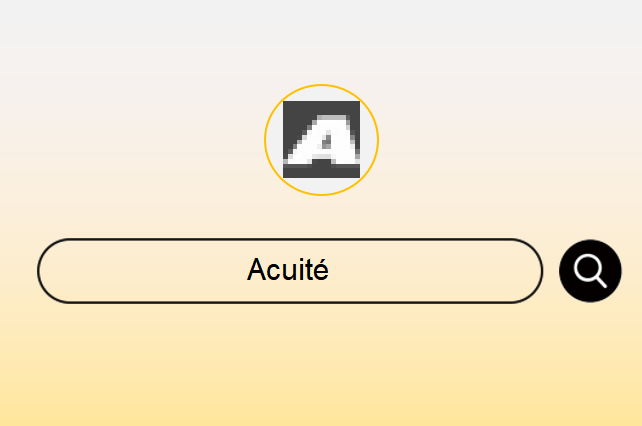The height and width of the screenshot is (426, 642).
Task: Hit the circular search button at right
Action: [590, 271]
